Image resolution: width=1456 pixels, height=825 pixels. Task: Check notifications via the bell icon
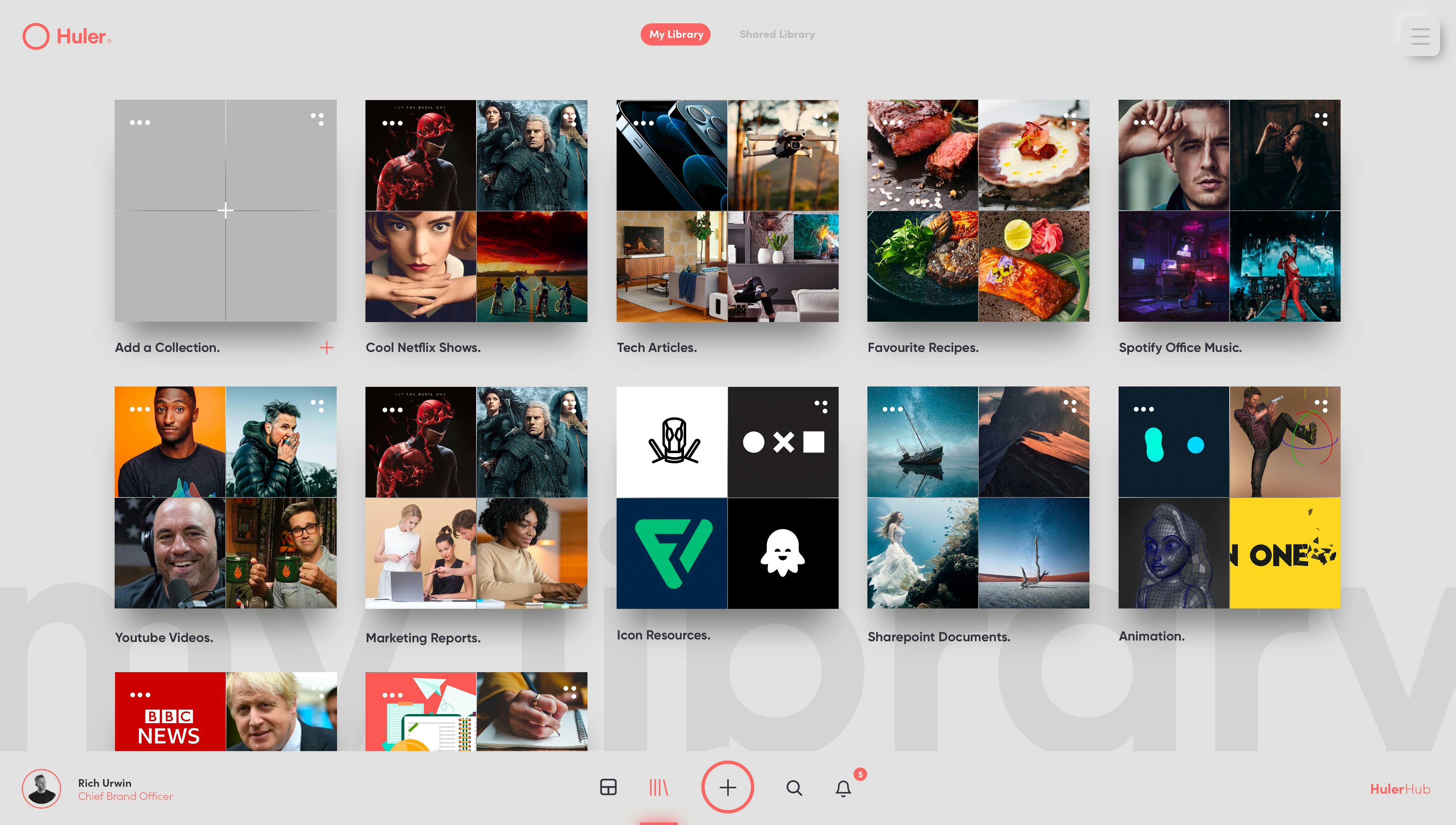(x=843, y=788)
